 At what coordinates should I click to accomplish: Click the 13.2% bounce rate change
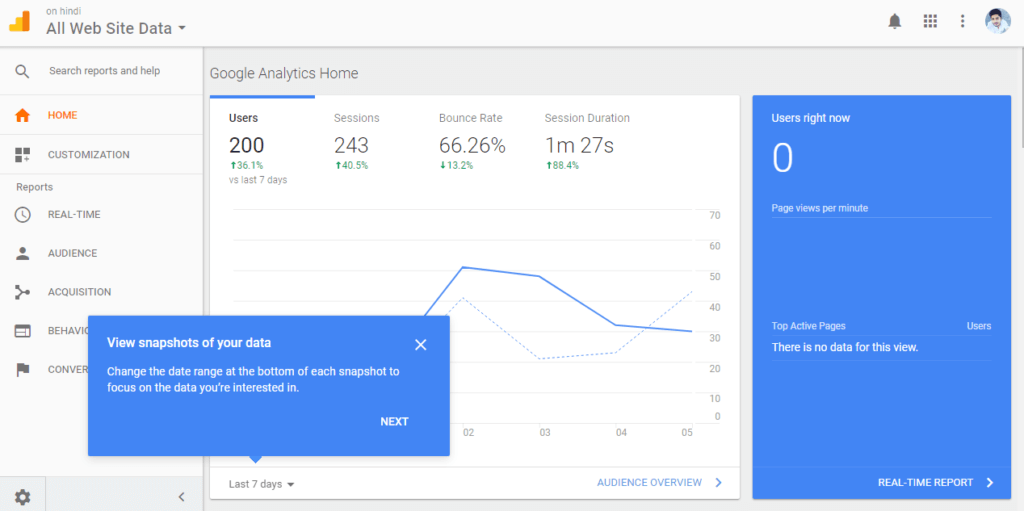pos(456,165)
